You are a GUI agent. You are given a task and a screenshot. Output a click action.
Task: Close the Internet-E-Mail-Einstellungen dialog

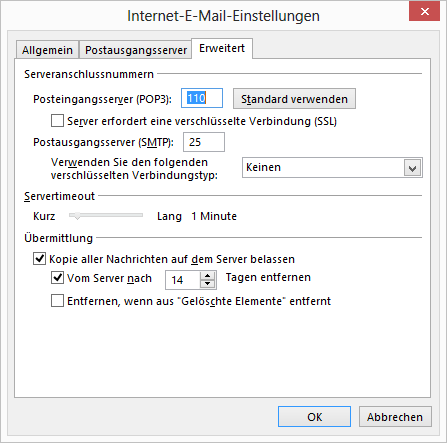(x=424, y=12)
